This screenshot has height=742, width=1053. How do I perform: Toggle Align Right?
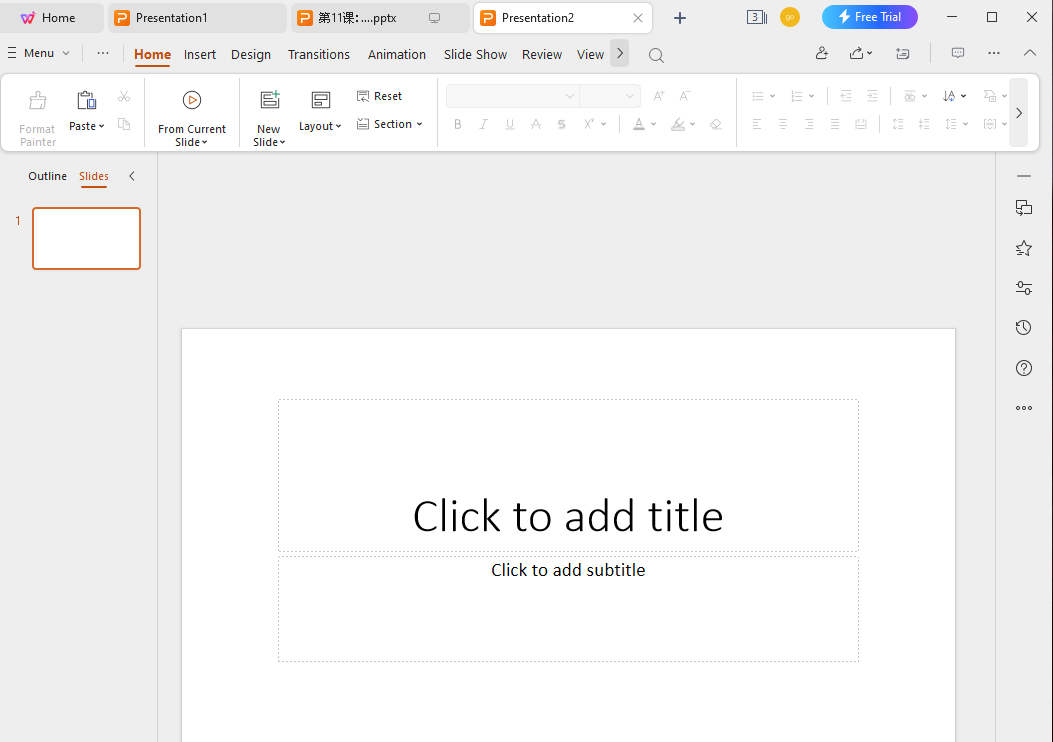click(809, 124)
